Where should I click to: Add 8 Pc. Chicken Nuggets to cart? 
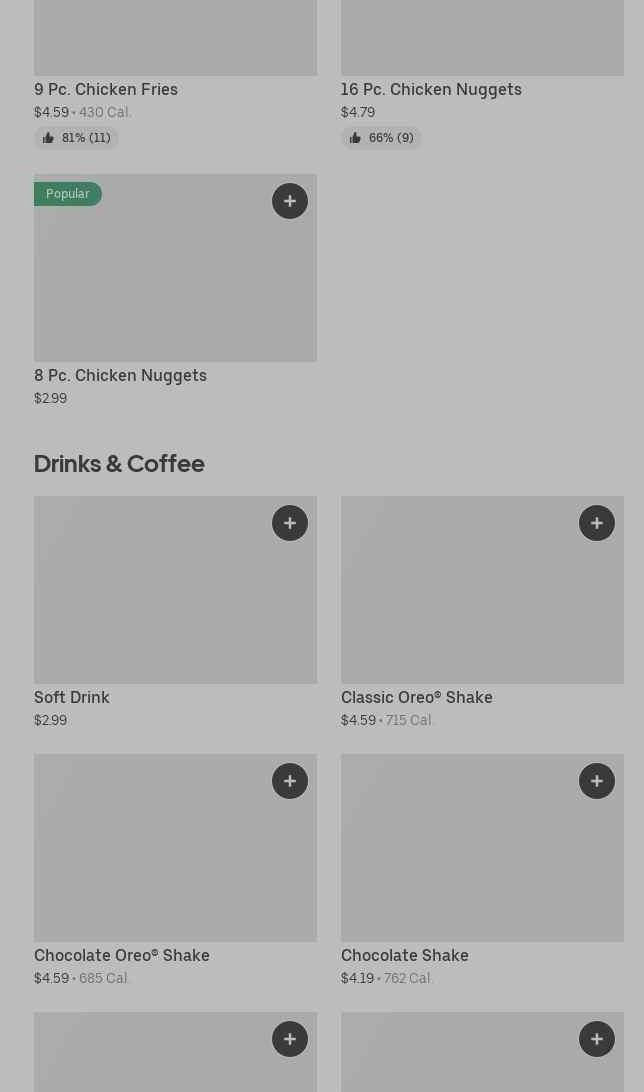pyautogui.click(x=290, y=201)
